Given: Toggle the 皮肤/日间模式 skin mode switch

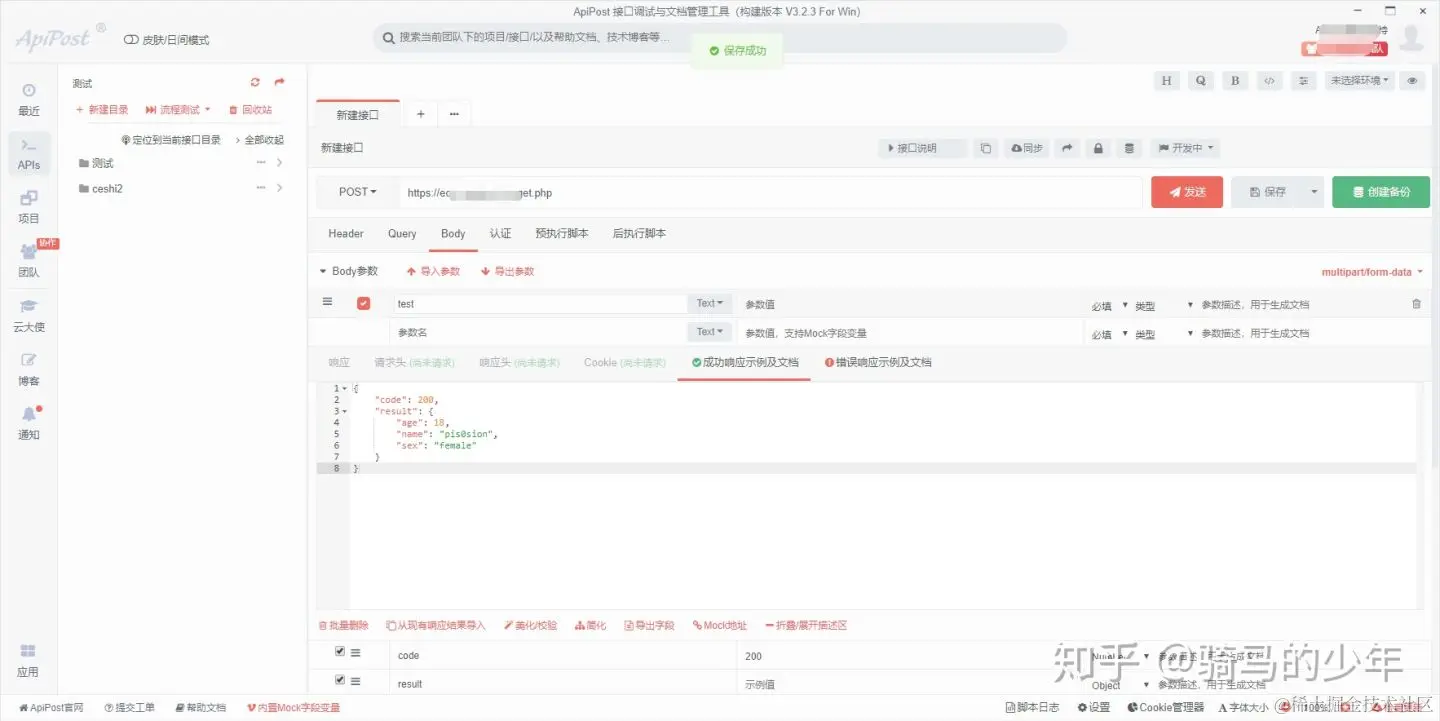Looking at the screenshot, I should click(132, 40).
